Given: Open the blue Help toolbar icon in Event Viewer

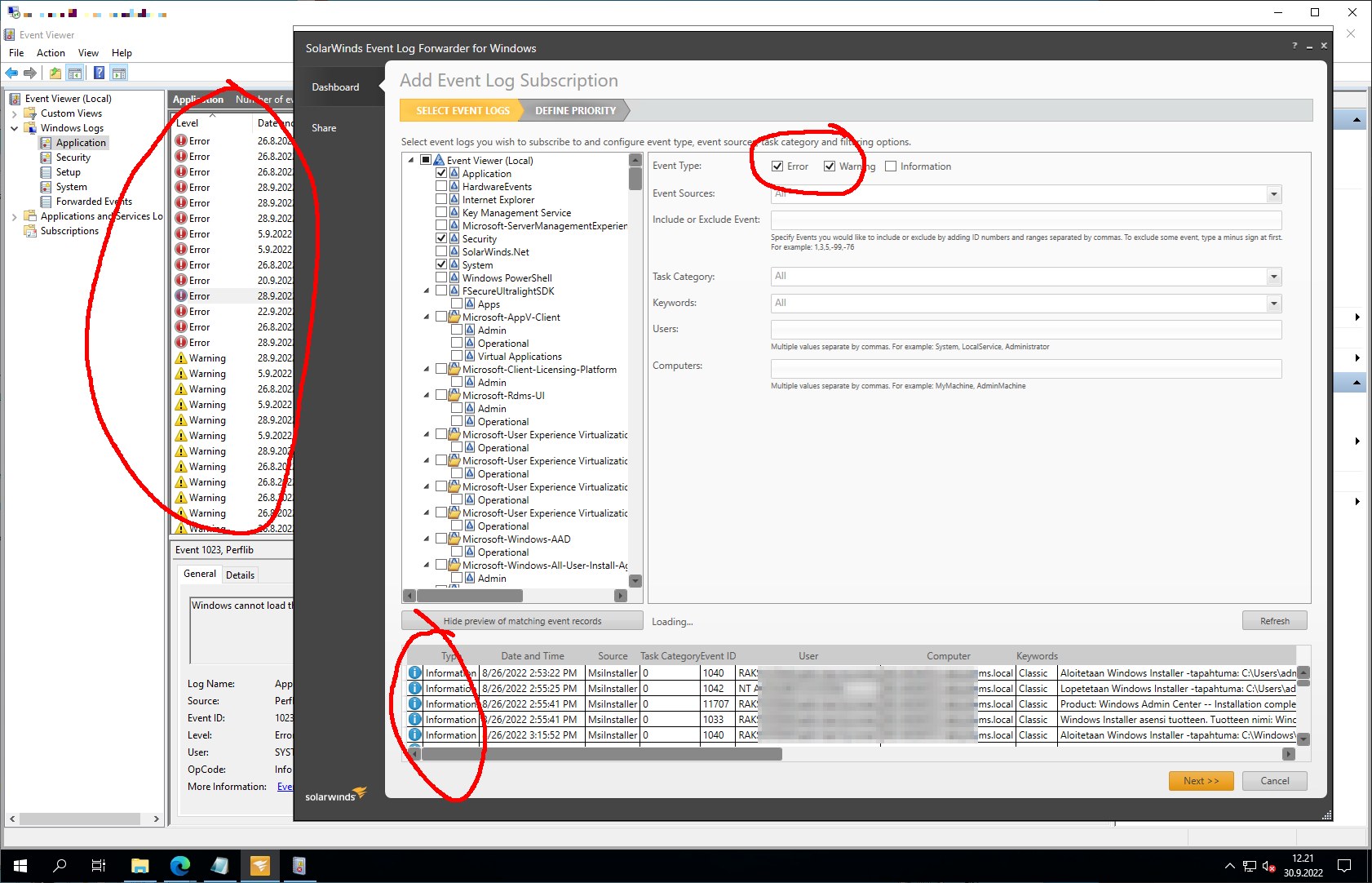Looking at the screenshot, I should pos(99,73).
